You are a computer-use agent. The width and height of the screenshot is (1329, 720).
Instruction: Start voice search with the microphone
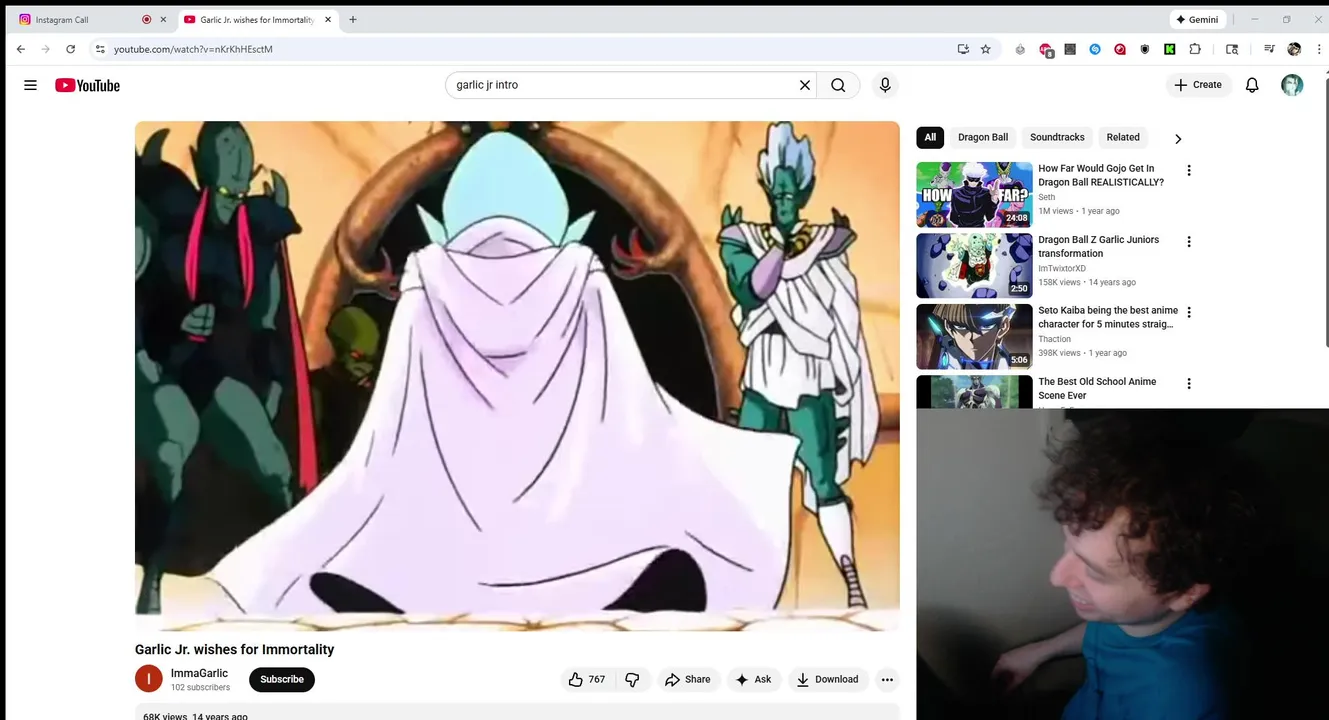885,85
